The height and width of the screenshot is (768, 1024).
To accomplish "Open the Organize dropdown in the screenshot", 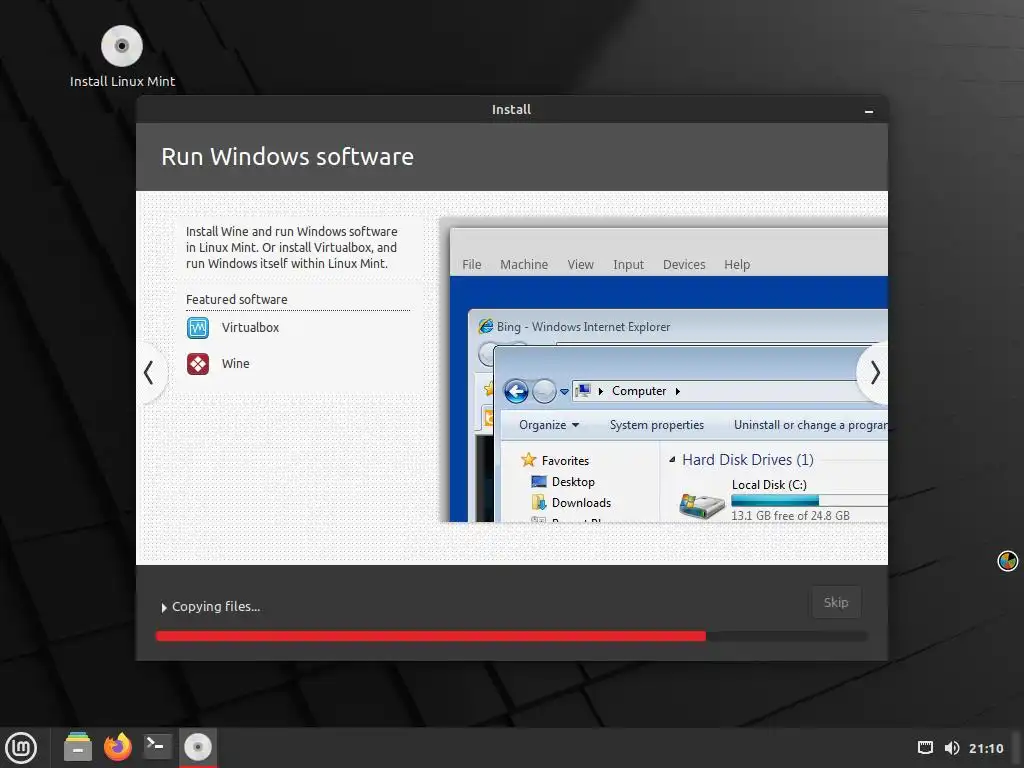I will [x=549, y=425].
